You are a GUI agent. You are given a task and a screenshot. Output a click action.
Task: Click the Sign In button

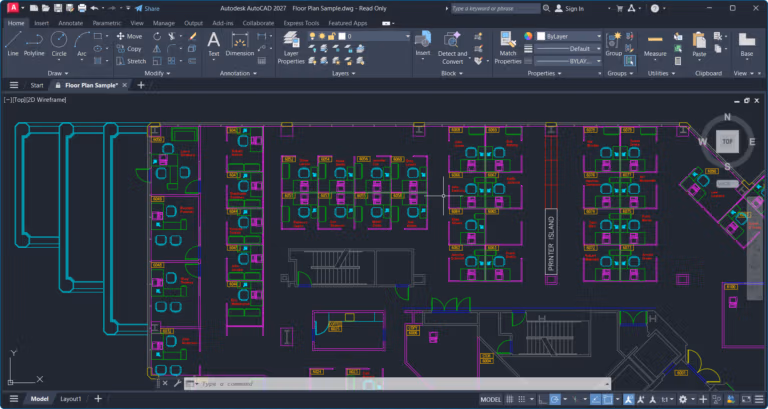pyautogui.click(x=569, y=8)
